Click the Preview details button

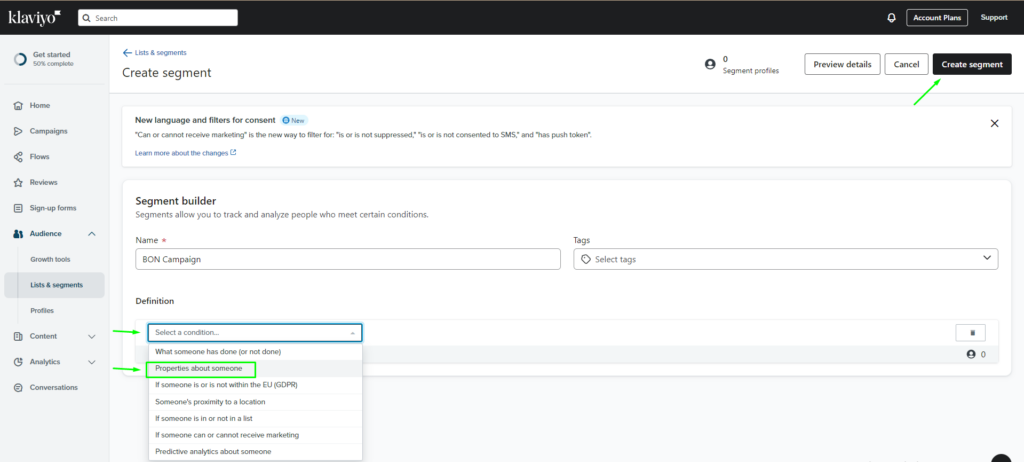pos(842,64)
